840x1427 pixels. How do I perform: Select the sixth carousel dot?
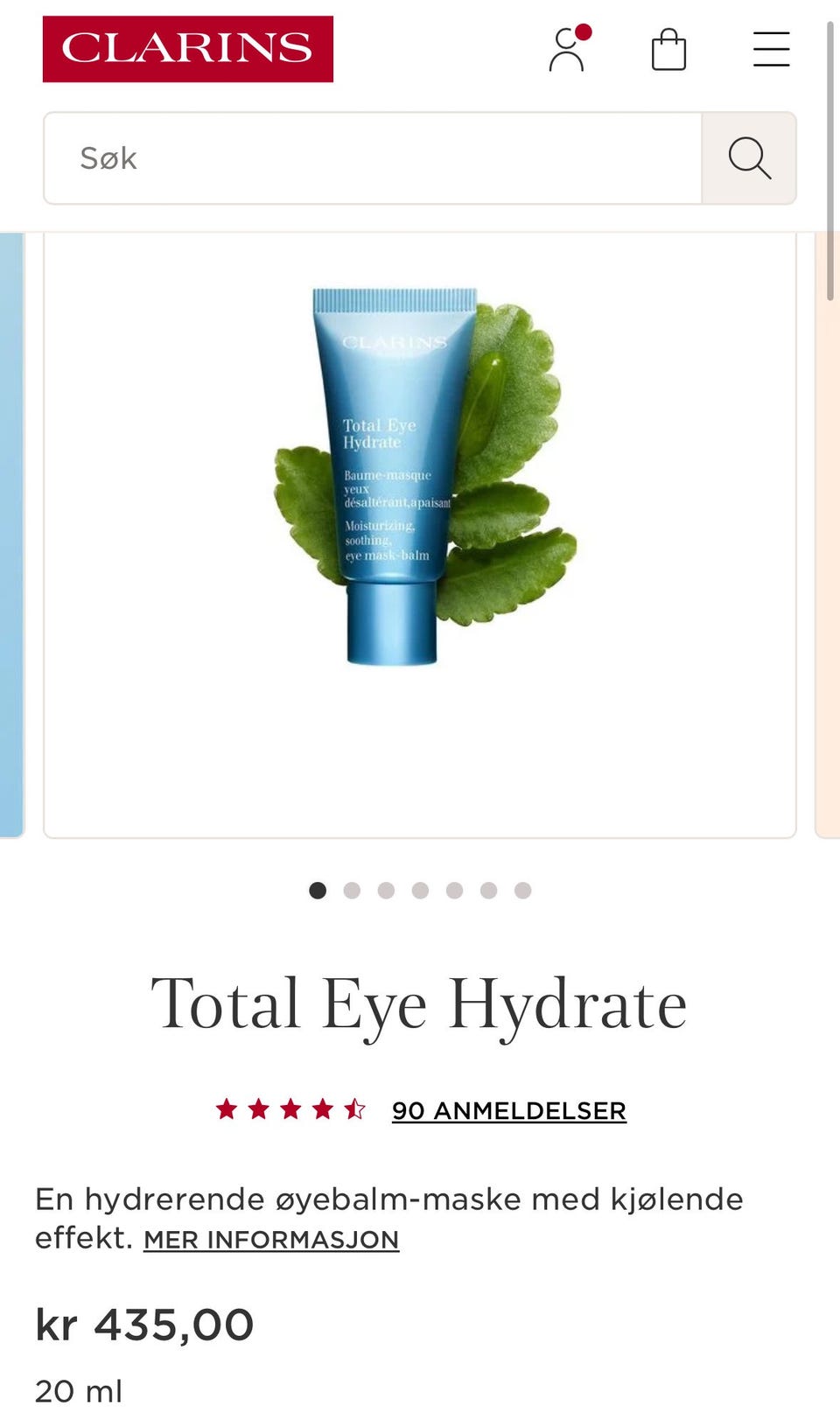488,890
